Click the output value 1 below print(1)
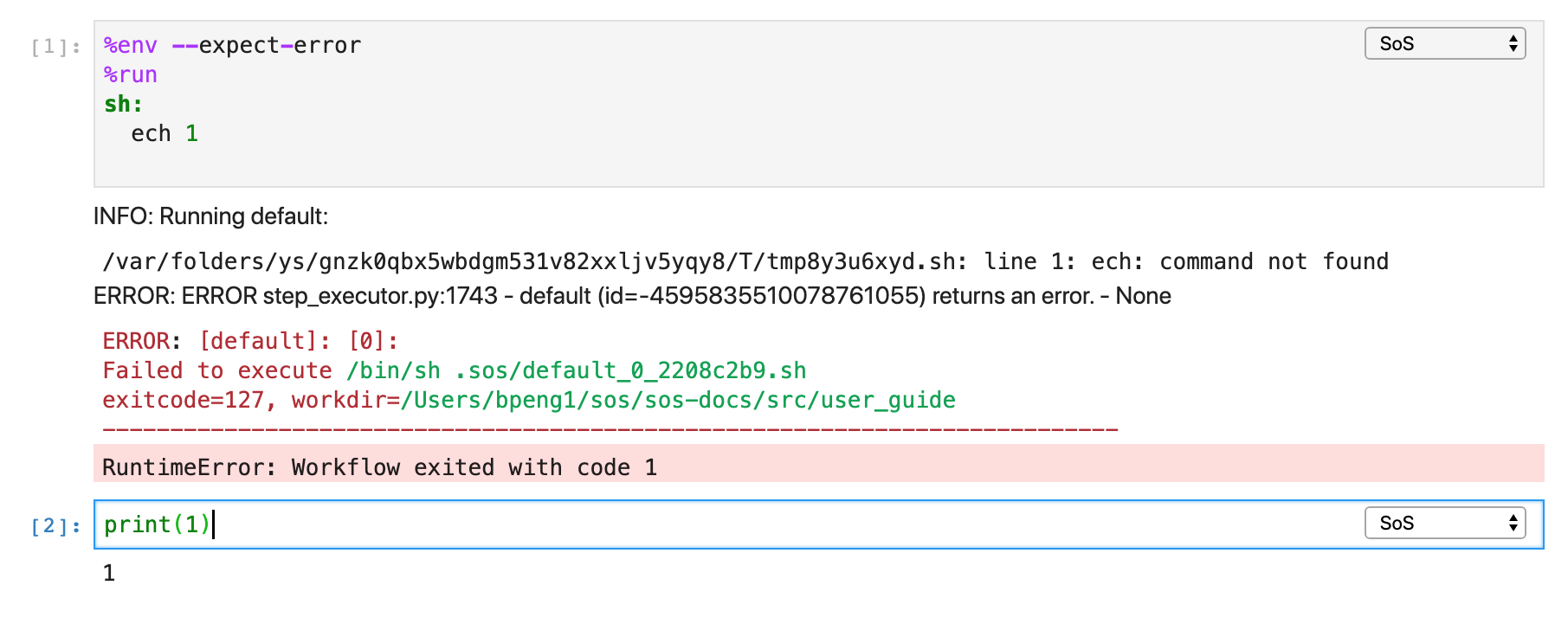The height and width of the screenshot is (624, 1568). (x=109, y=572)
